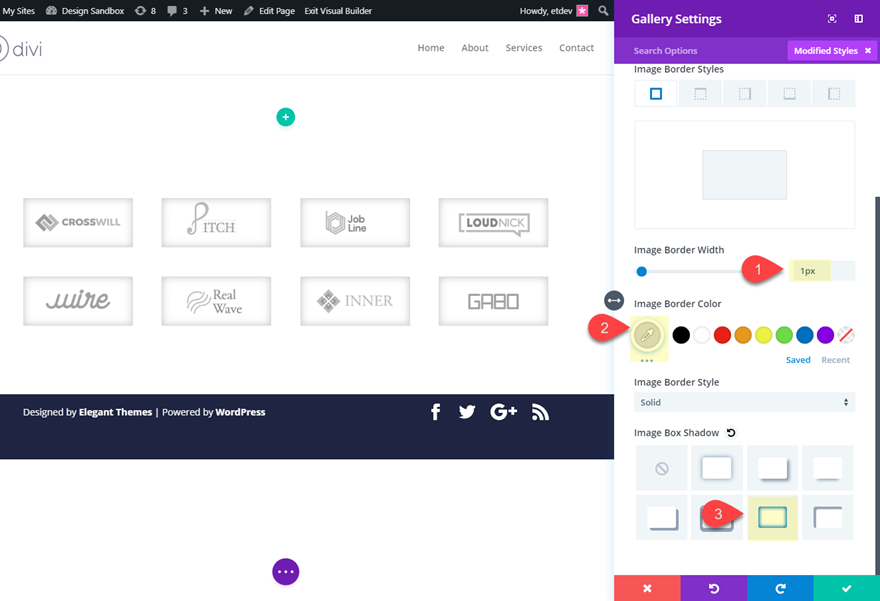Image resolution: width=880 pixels, height=601 pixels.
Task: Open the admin bar search icon
Action: tap(603, 11)
